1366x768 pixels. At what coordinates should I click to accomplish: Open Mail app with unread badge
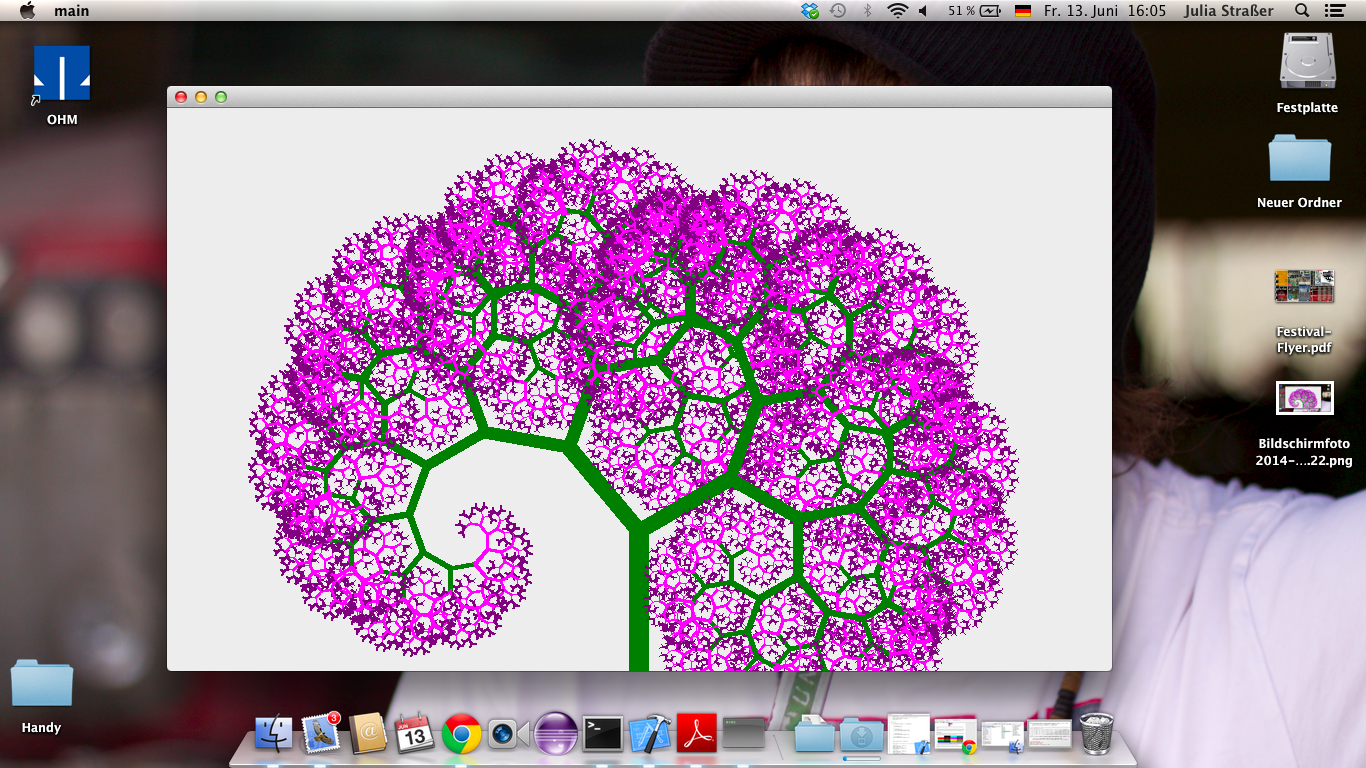(x=321, y=734)
